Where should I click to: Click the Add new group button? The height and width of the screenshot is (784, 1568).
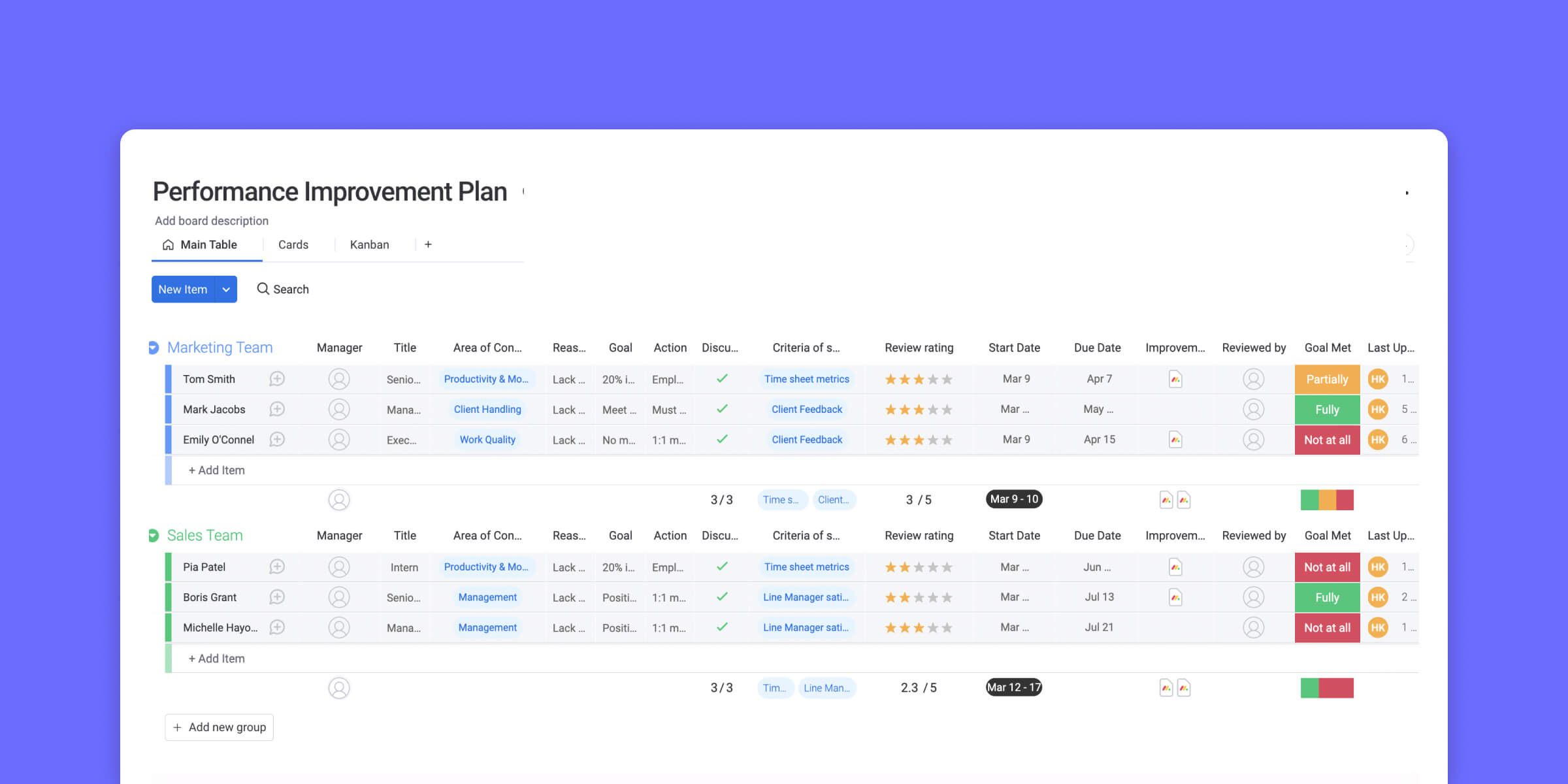tap(219, 727)
